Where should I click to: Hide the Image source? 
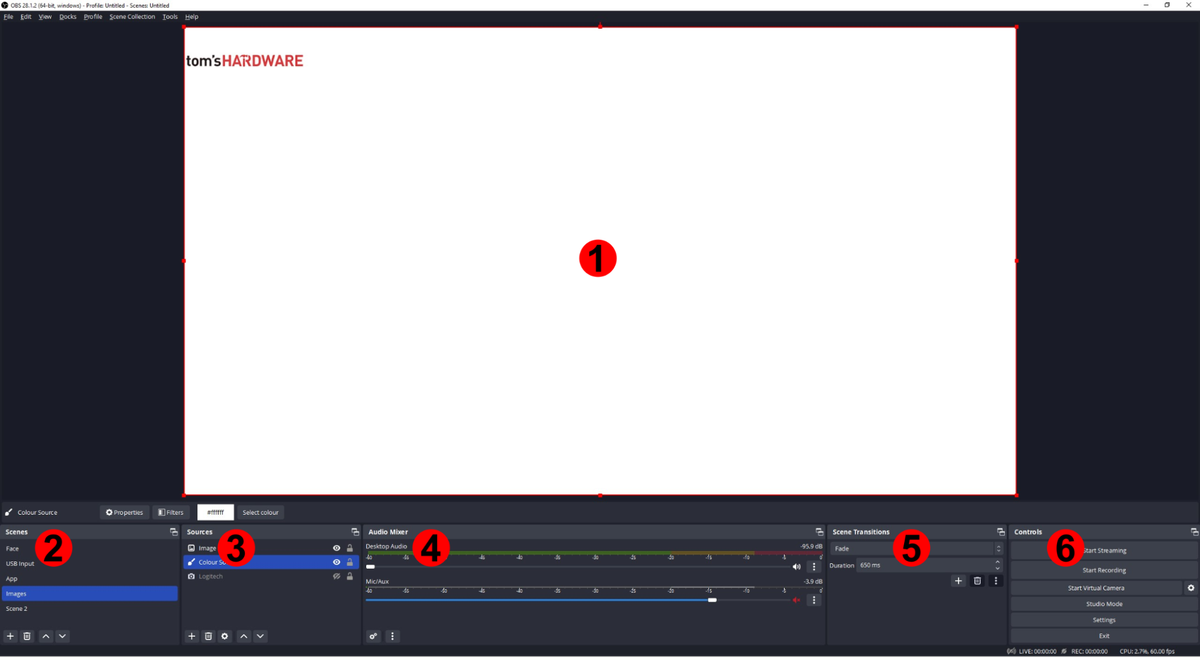point(335,547)
